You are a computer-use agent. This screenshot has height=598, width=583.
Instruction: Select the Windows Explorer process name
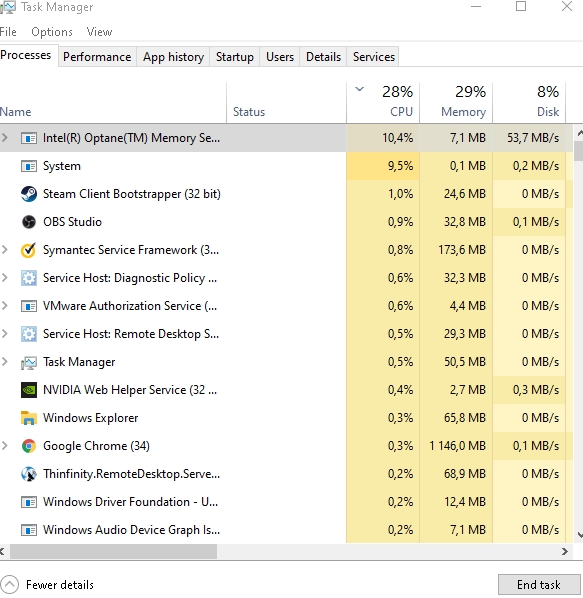click(x=90, y=418)
